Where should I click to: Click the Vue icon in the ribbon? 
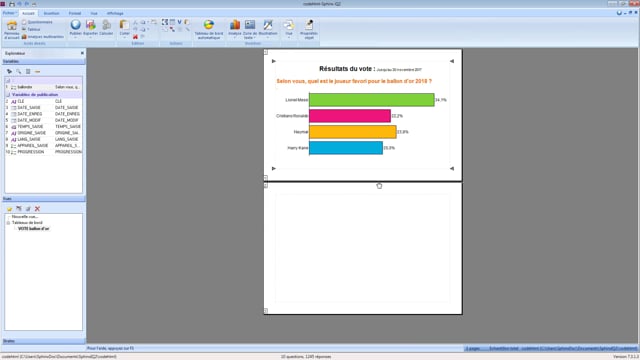(x=289, y=25)
